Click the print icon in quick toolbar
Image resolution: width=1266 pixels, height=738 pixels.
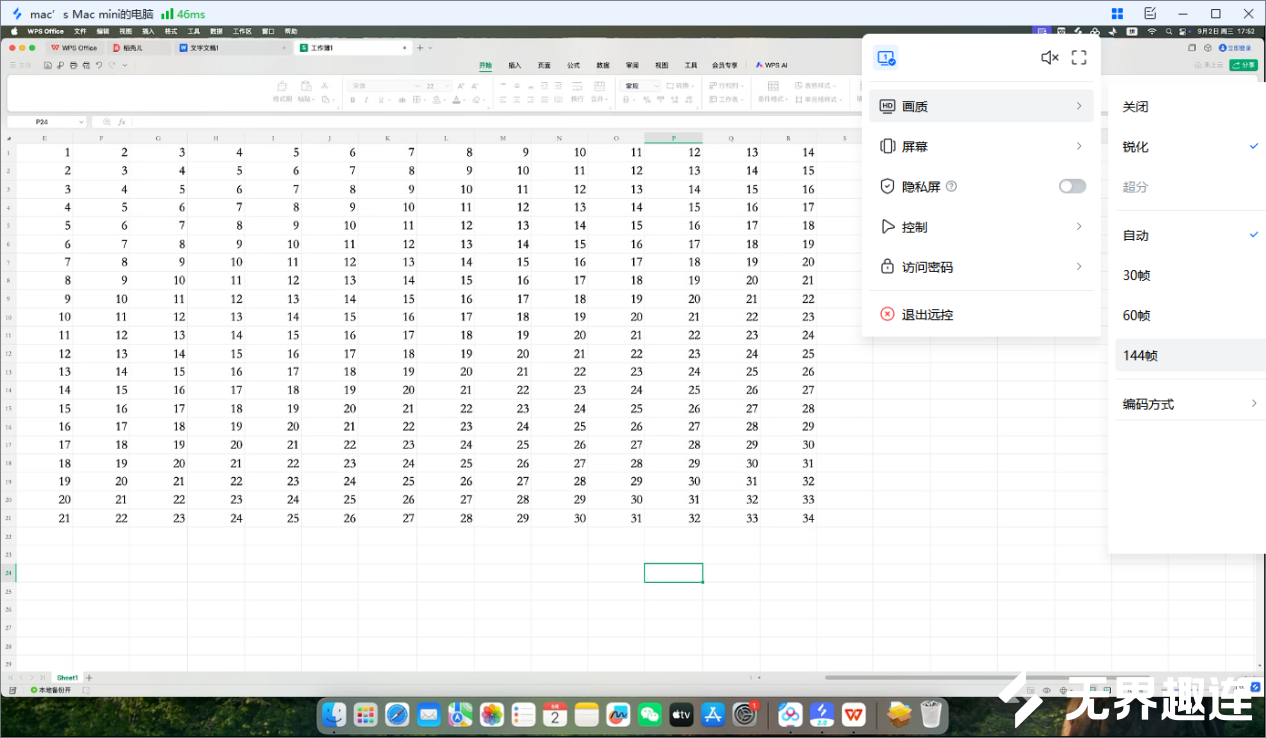pyautogui.click(x=74, y=65)
